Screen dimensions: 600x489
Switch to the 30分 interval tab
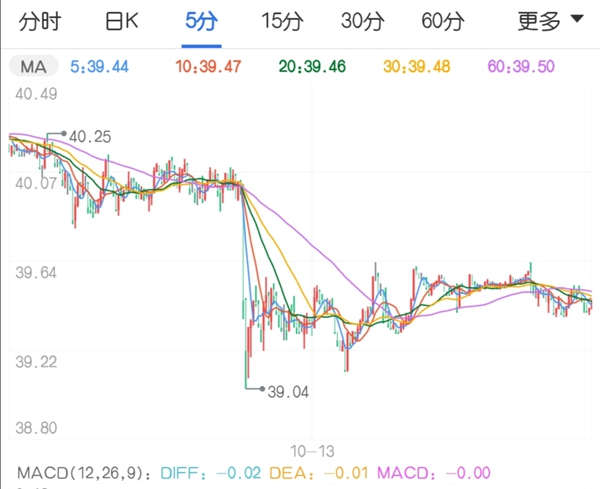(363, 21)
